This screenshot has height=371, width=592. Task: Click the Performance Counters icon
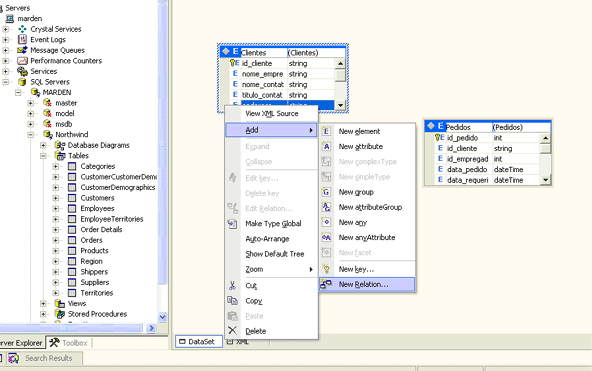coord(22,60)
